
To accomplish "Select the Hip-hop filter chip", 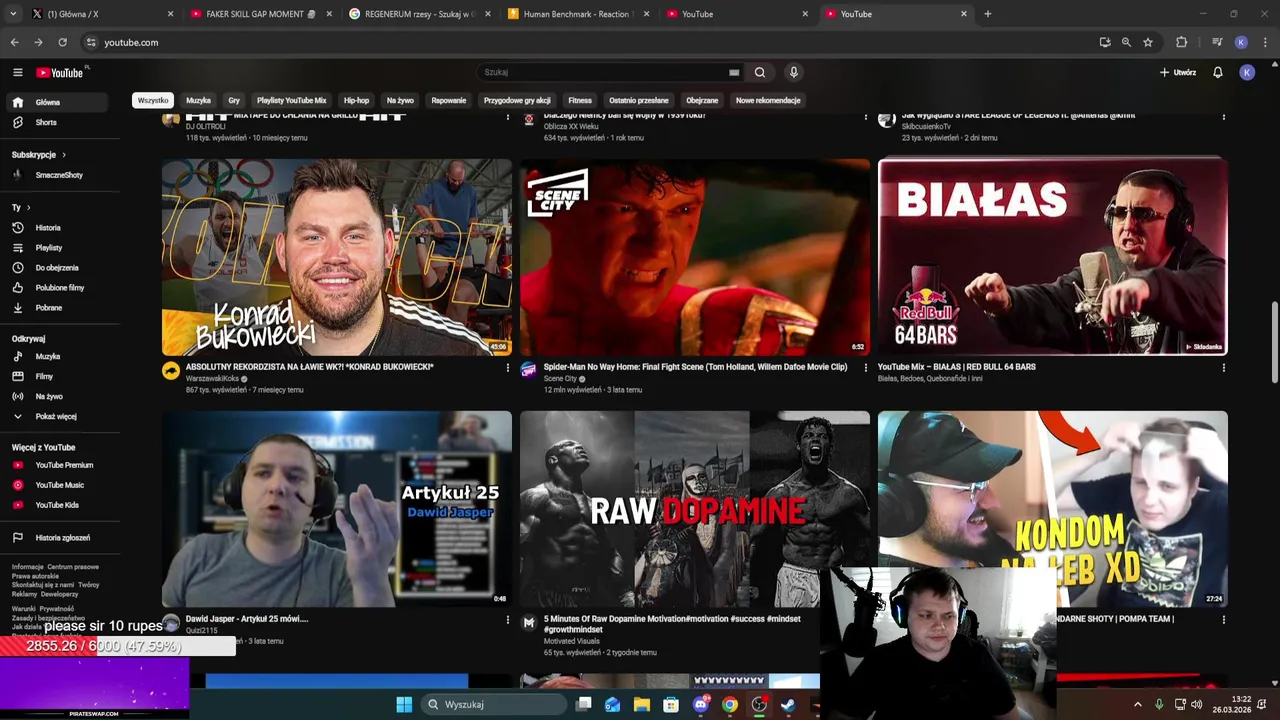I will coord(356,100).
